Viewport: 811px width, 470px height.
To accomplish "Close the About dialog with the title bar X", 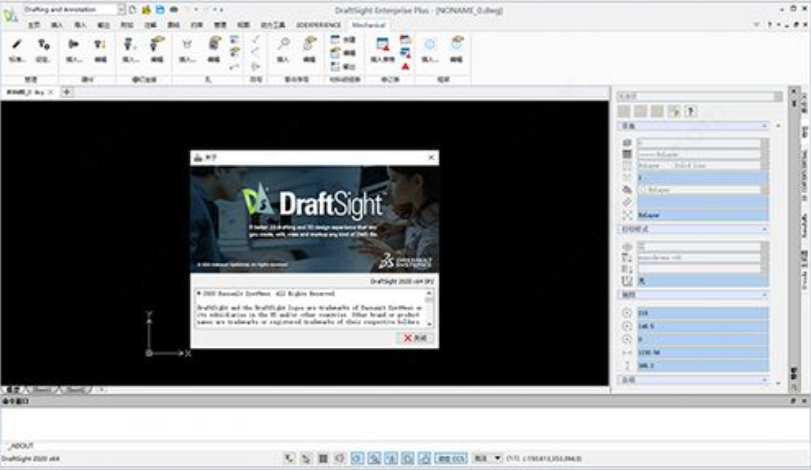I will (x=431, y=157).
